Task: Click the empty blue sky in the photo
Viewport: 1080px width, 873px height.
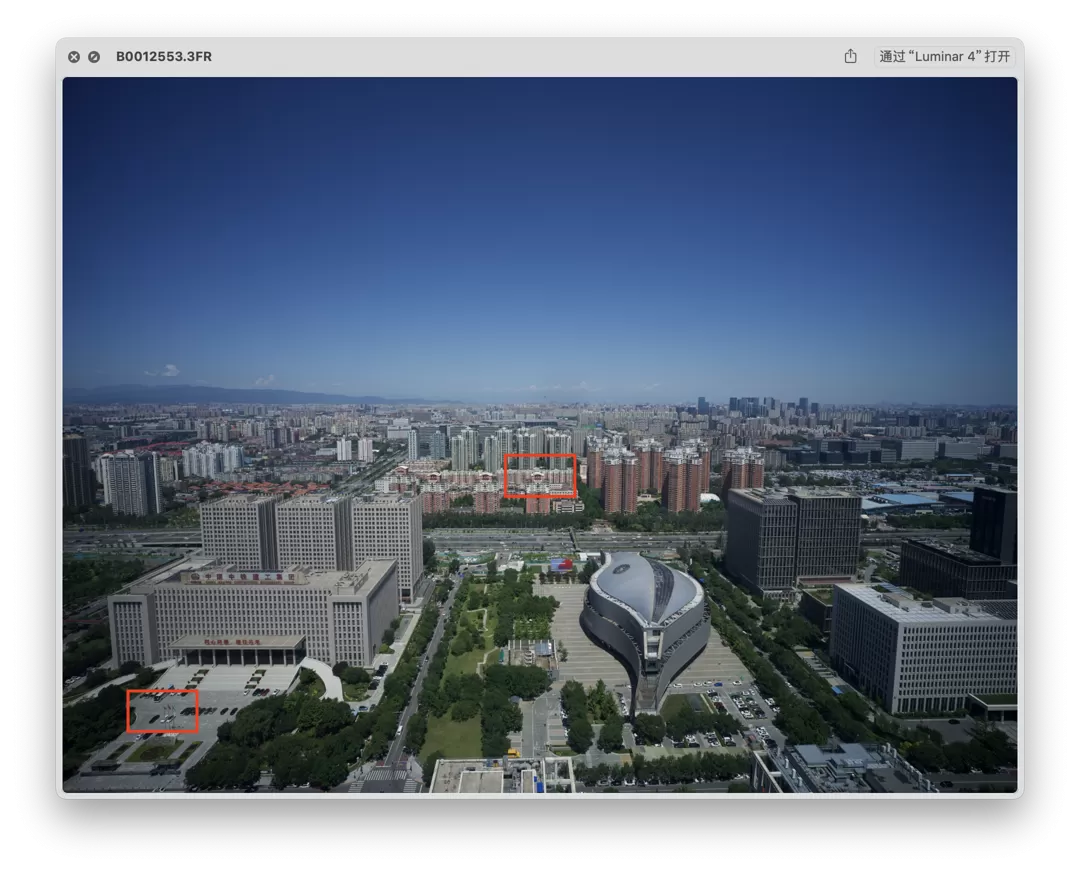Action: pos(540,220)
